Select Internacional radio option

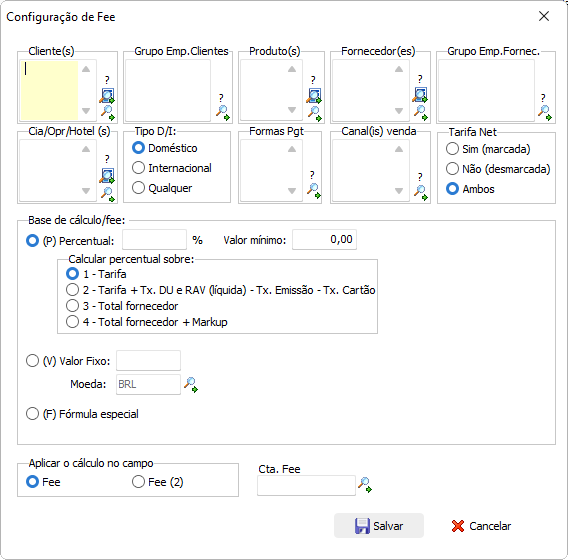[172, 168]
